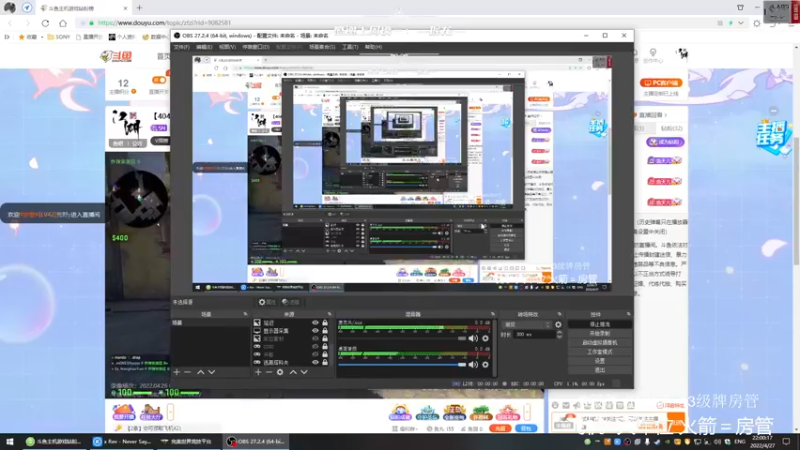Toggle visibility eye of fifth source row

[x=315, y=355]
